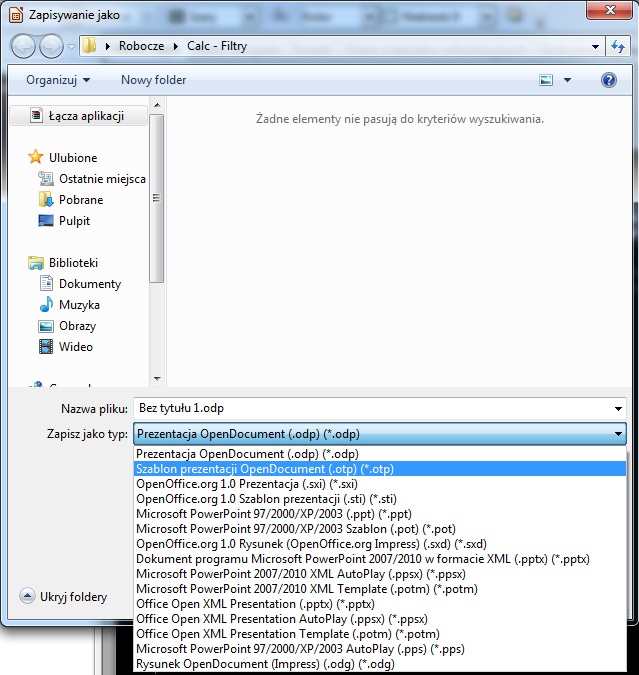
Task: Click the folder icon in address bar
Action: click(x=90, y=46)
